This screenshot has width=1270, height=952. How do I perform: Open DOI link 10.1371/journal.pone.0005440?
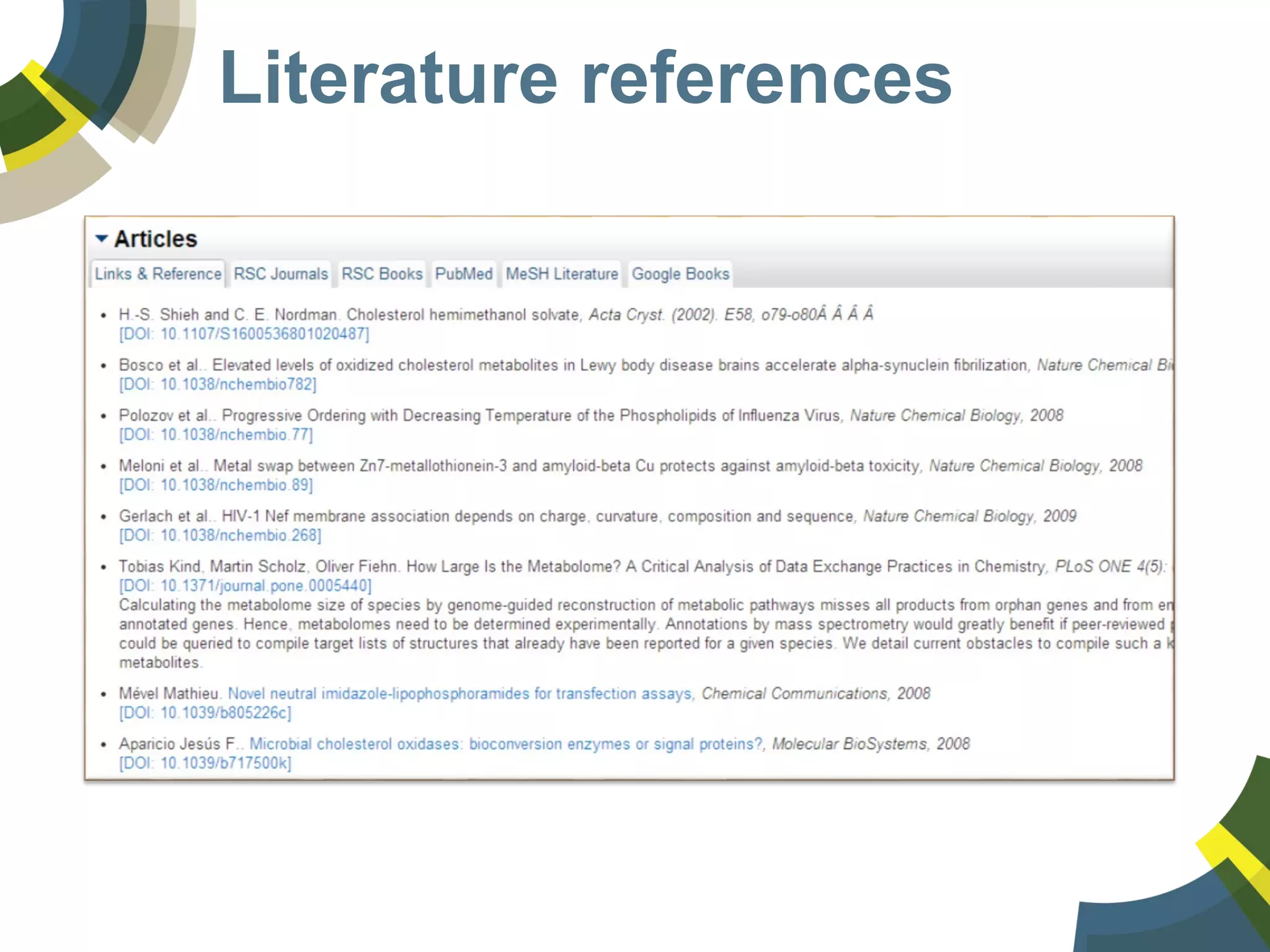(x=246, y=586)
